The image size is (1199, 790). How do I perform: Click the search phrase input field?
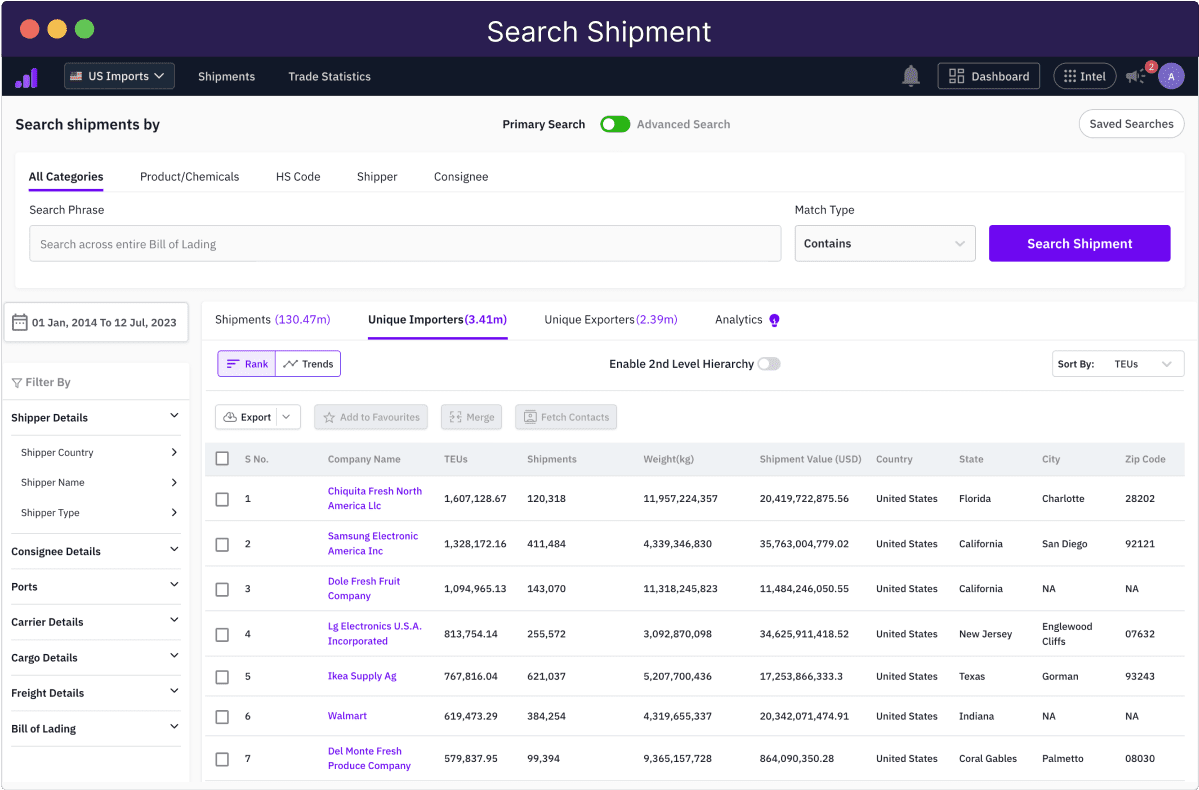[404, 243]
